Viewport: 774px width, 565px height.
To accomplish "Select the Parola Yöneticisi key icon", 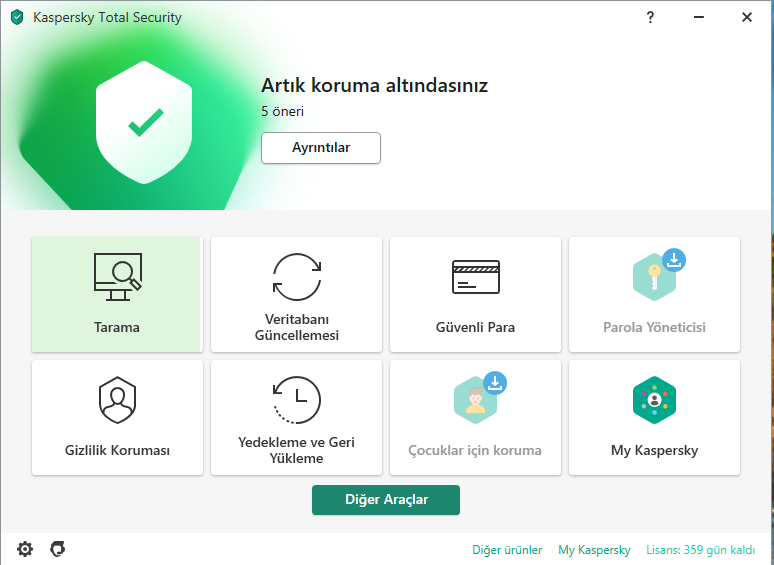I will [652, 280].
